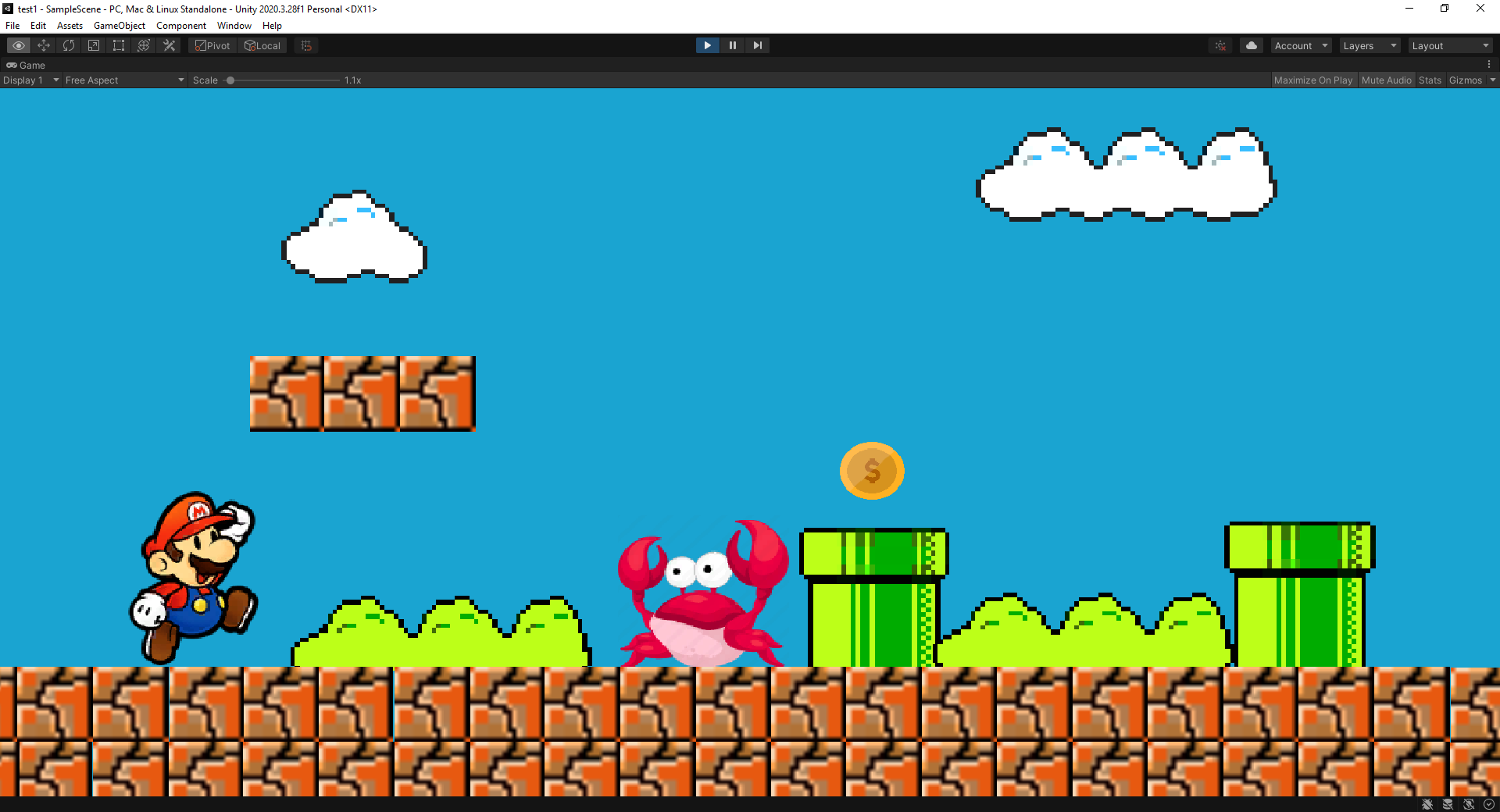Open Unity cloud services
This screenshot has height=812, width=1500.
[x=1251, y=45]
